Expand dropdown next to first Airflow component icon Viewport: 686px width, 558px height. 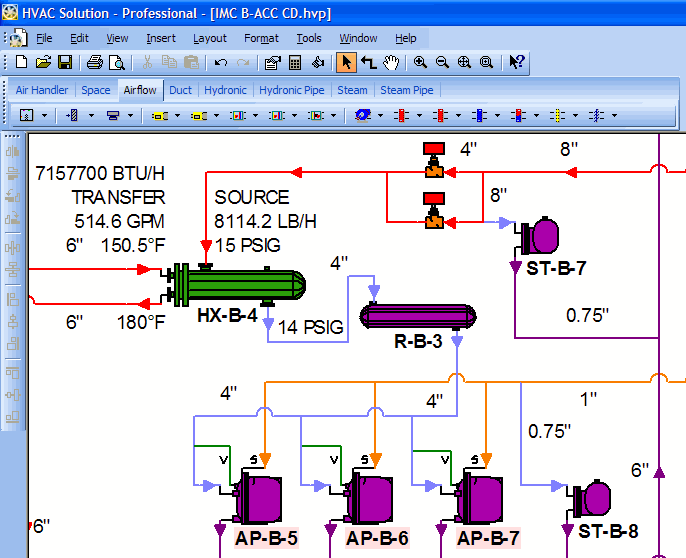46,115
